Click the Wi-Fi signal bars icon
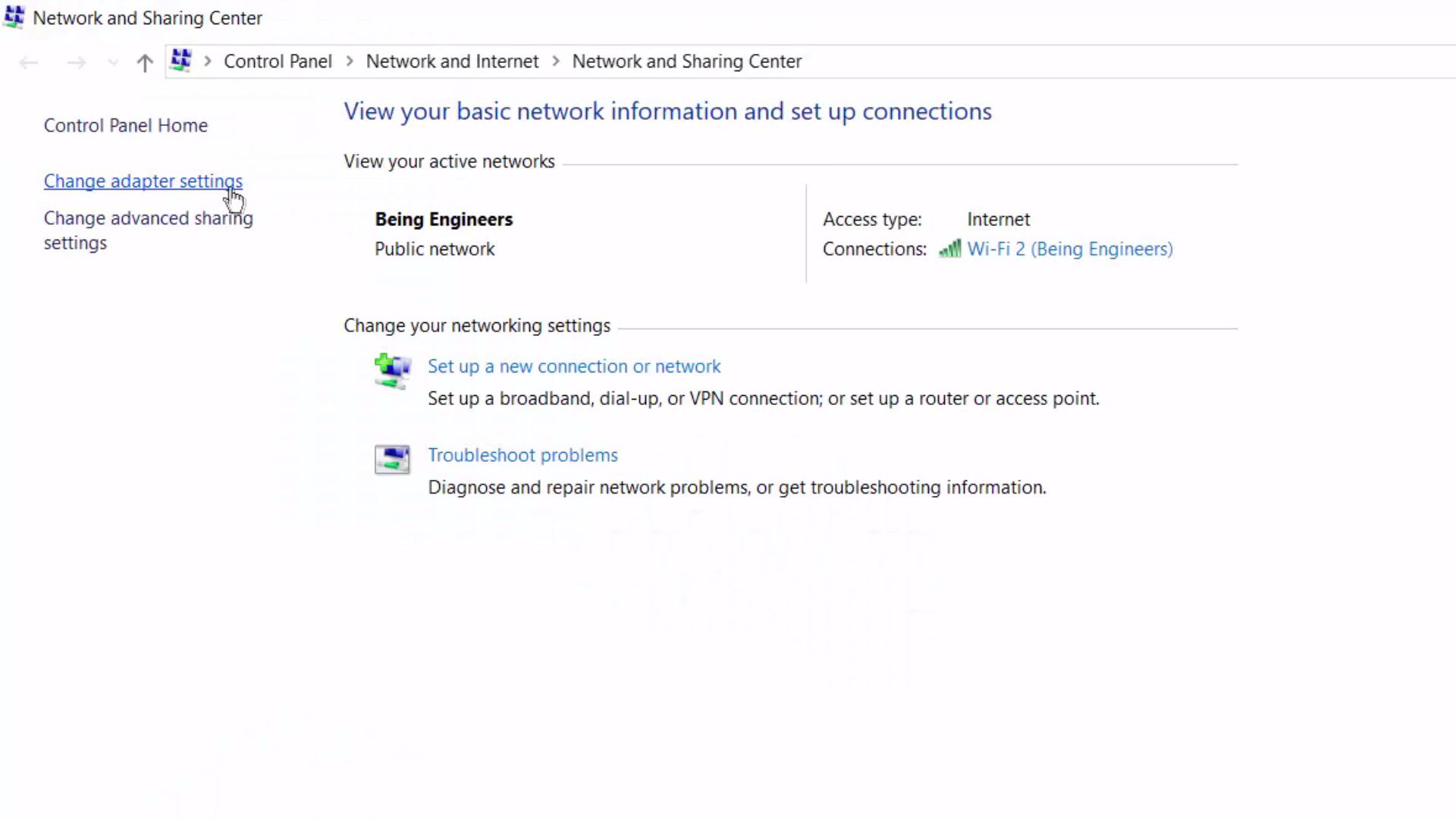Image resolution: width=1456 pixels, height=819 pixels. tap(949, 249)
